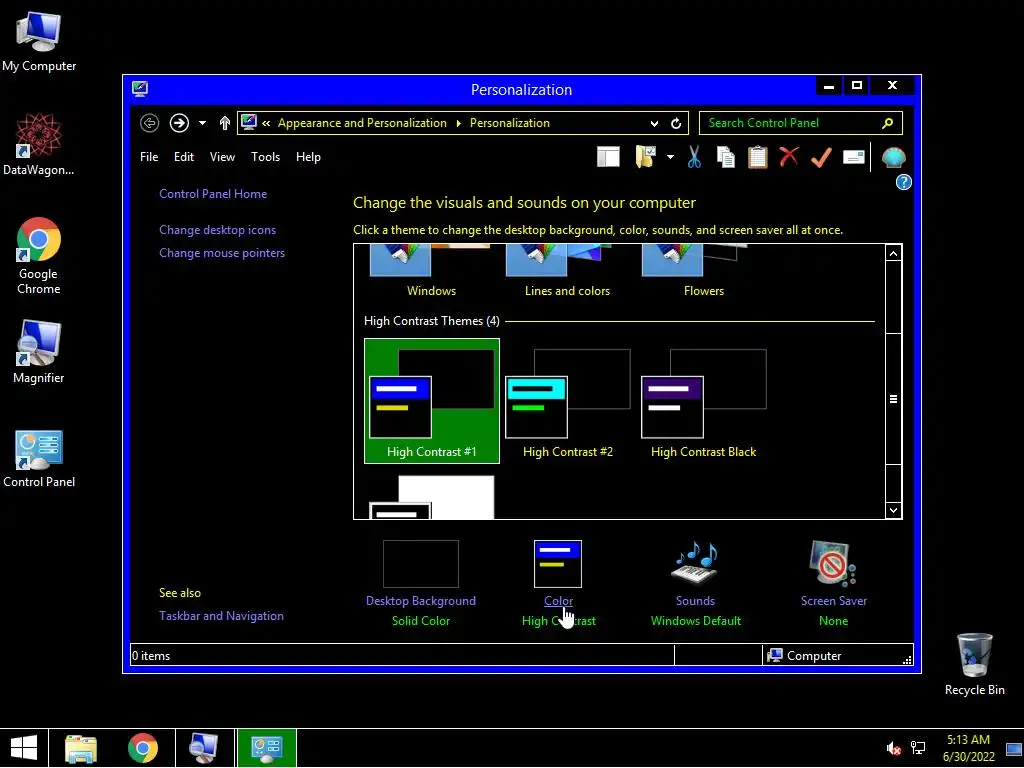This screenshot has height=768, width=1024.
Task: Open the Help menu
Action: click(x=308, y=157)
